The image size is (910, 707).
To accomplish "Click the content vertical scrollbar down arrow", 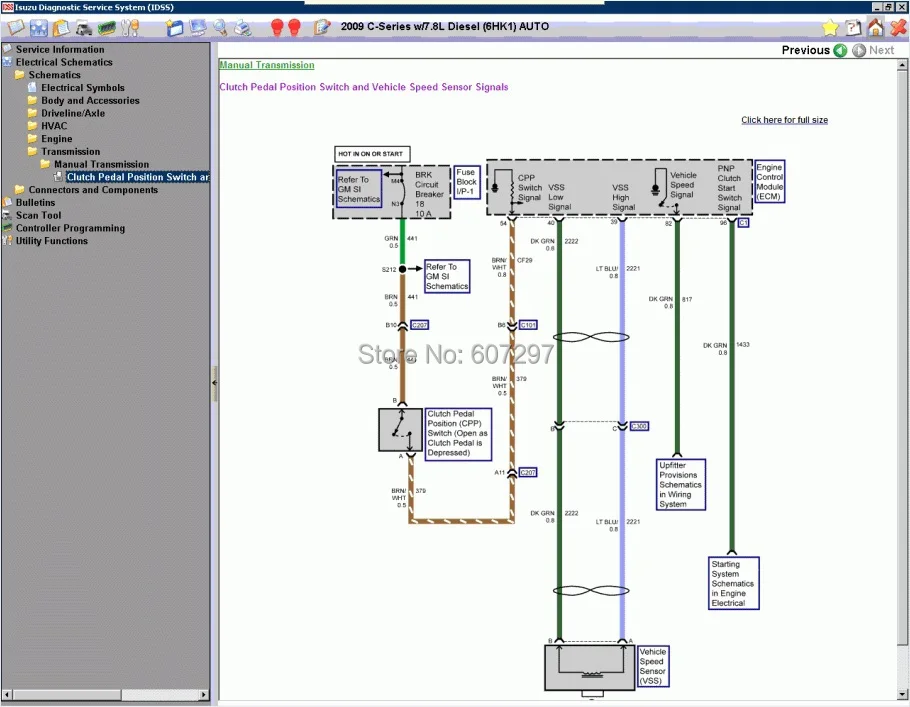I will [902, 694].
